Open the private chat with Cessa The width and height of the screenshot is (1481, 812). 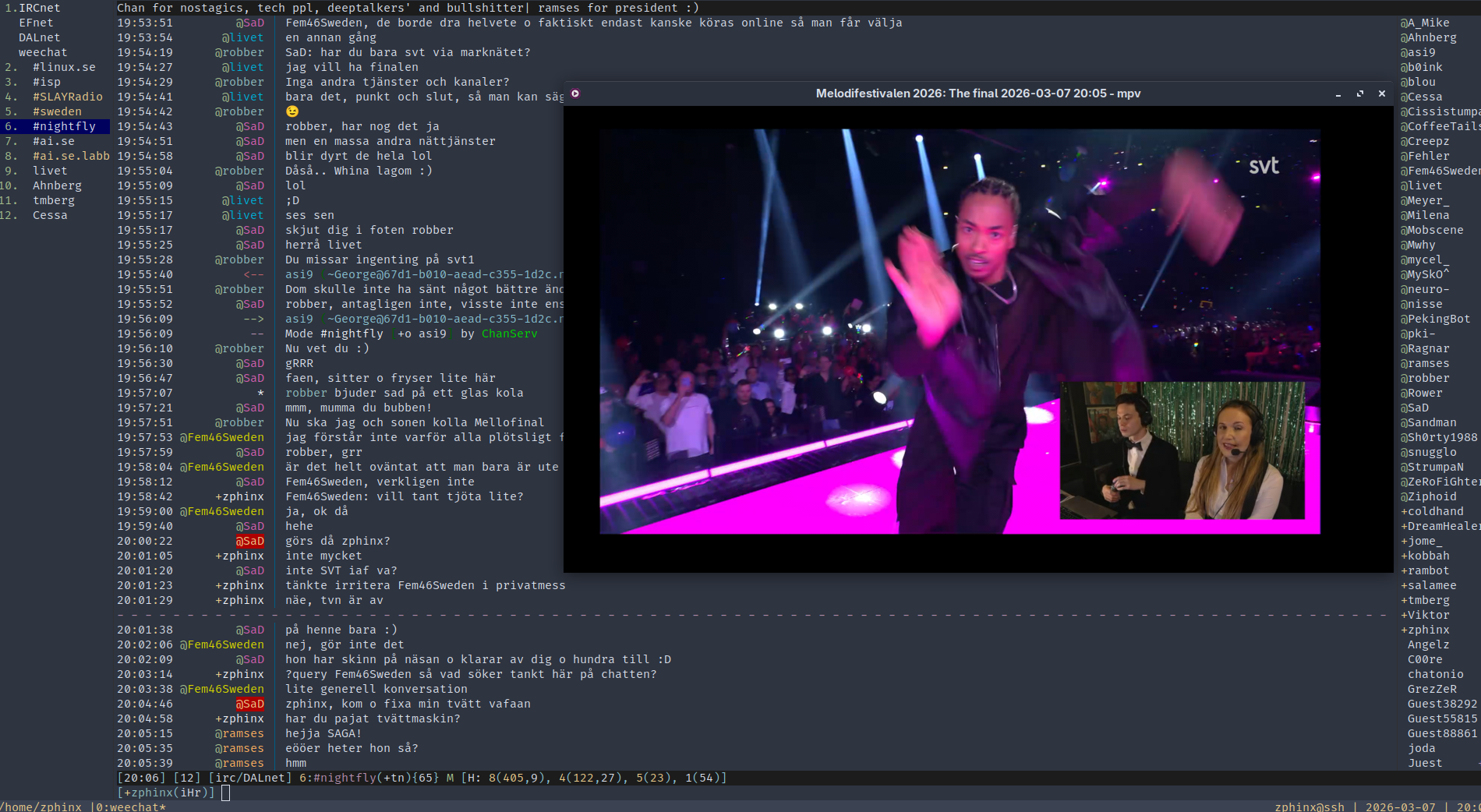(50, 215)
